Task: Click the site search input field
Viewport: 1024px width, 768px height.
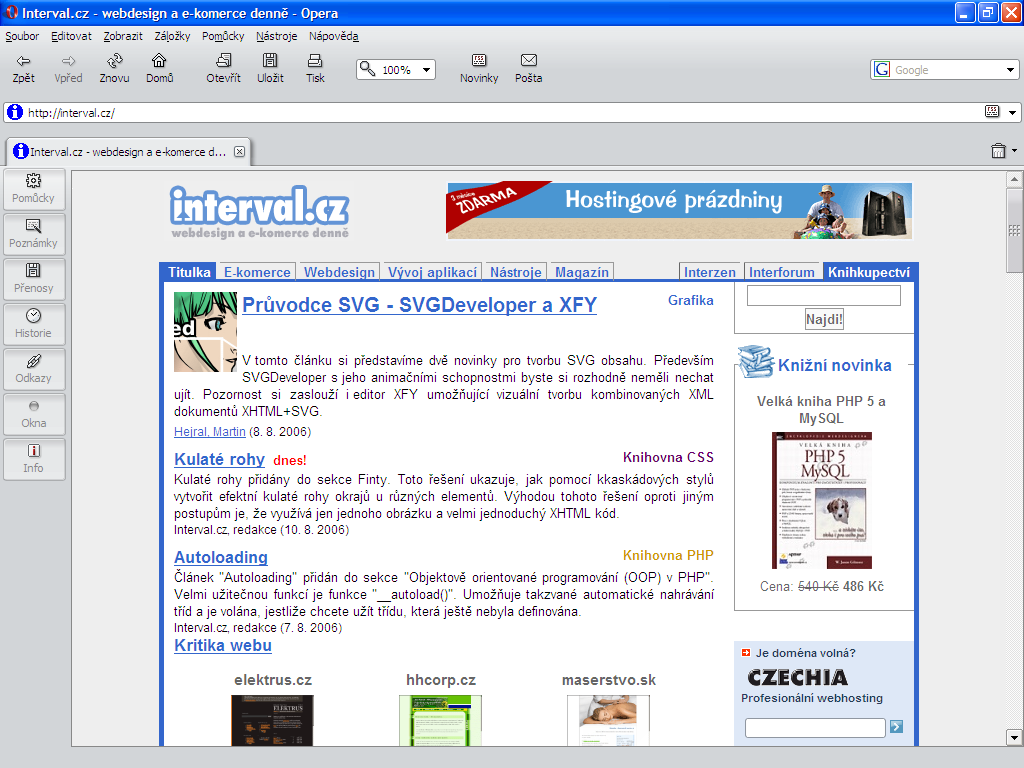Action: [x=824, y=295]
